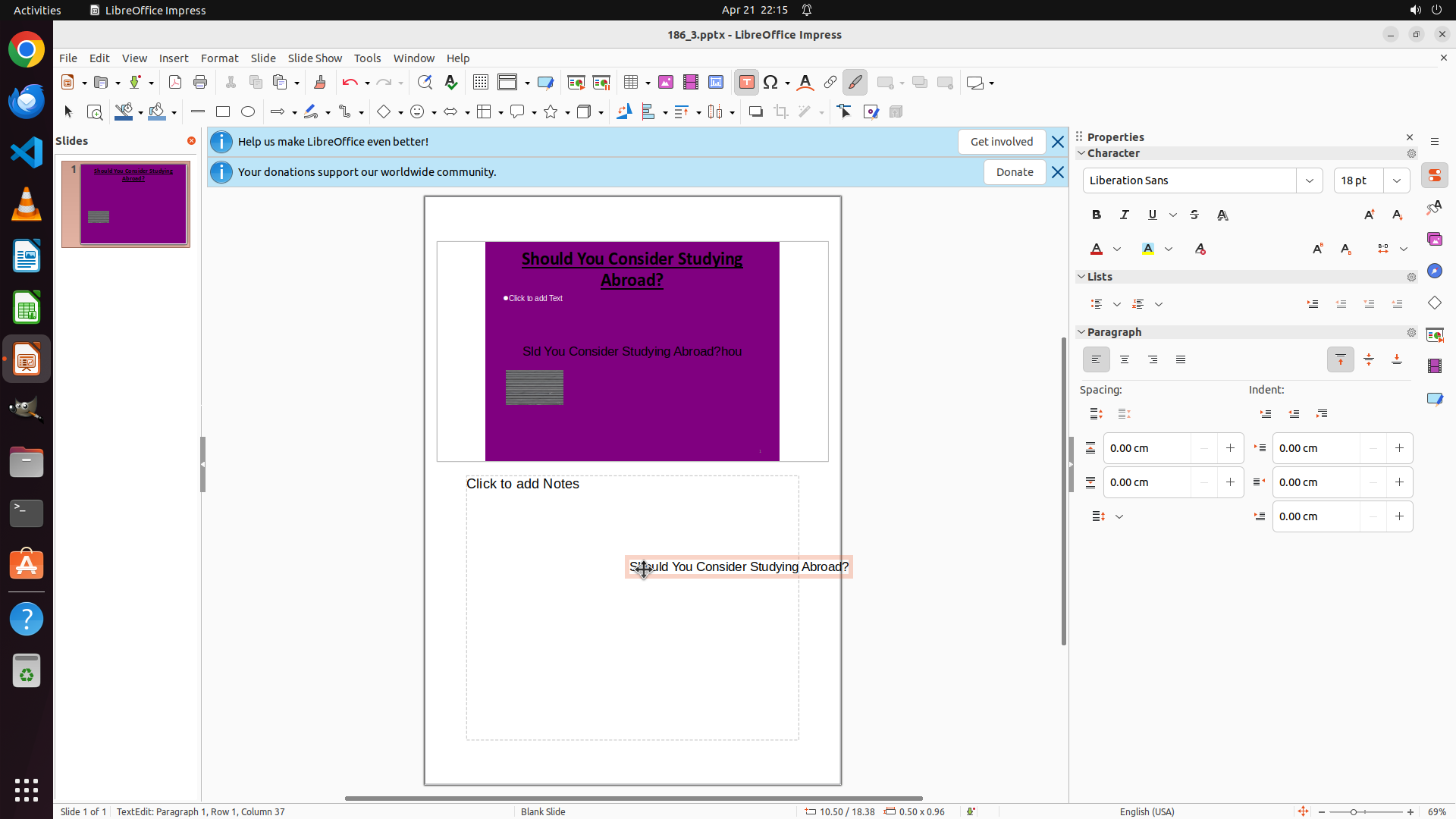1456x819 pixels.
Task: Click the Toggle Shadow icon
Action: (755, 112)
